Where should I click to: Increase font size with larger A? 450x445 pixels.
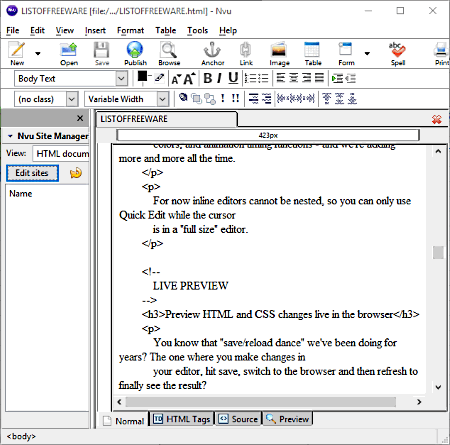click(x=189, y=79)
